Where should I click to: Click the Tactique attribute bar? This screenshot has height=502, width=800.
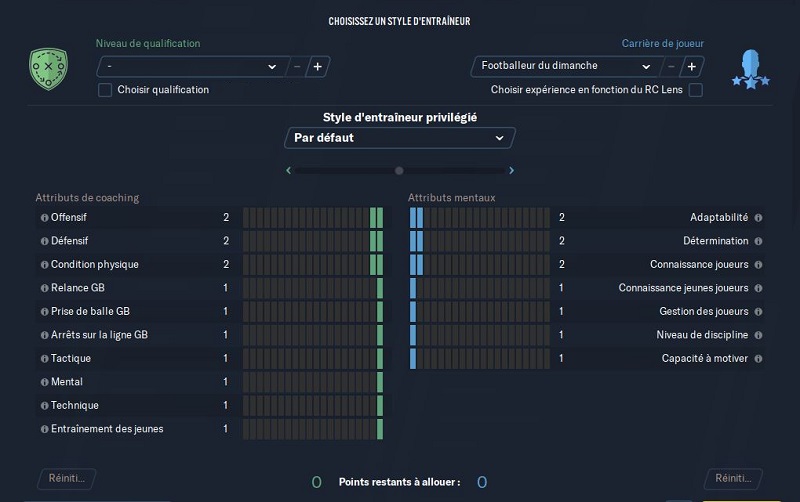[313, 359]
